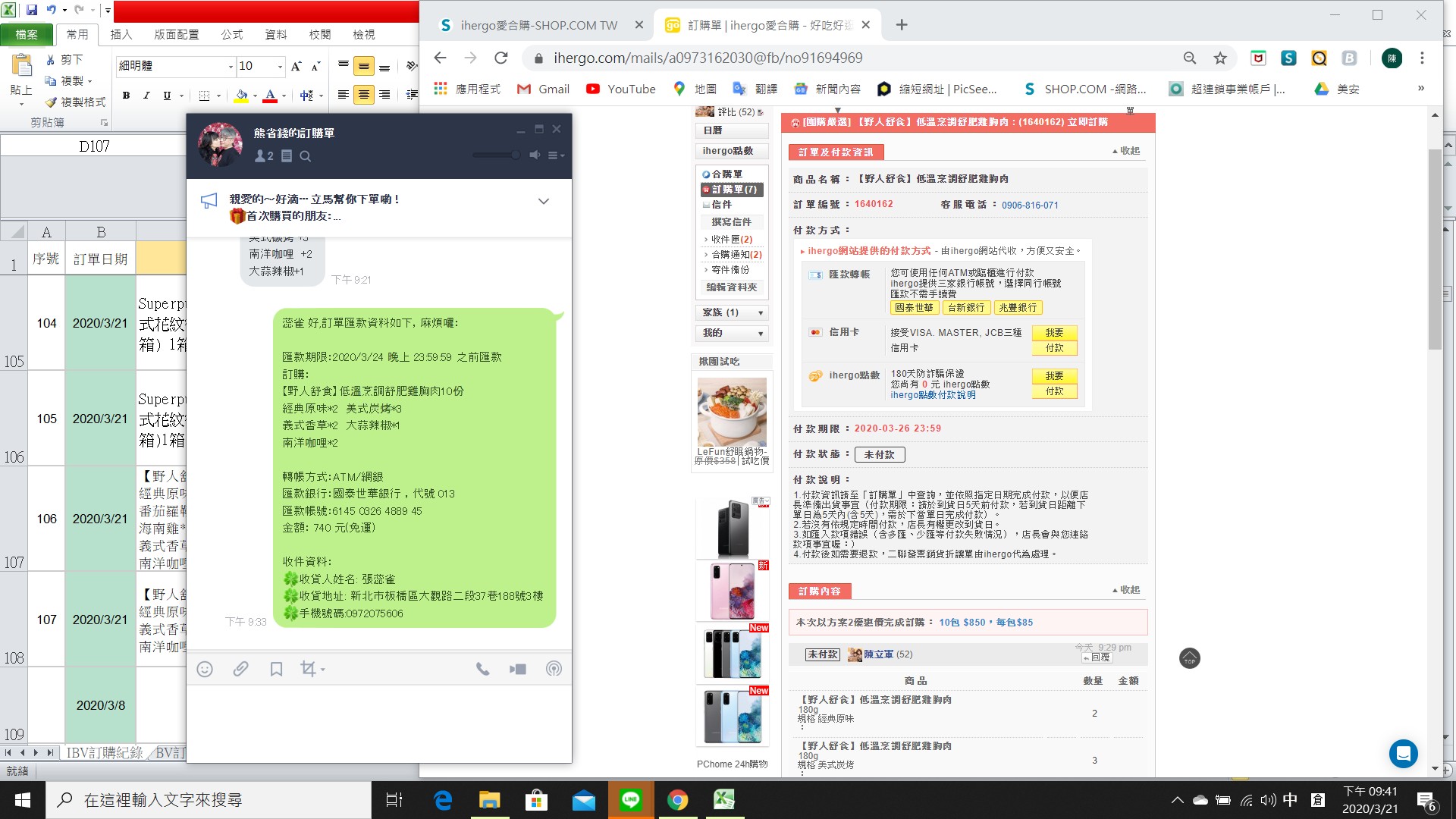Bookmark this page with the star icon
The image size is (1456, 819).
pyautogui.click(x=1220, y=58)
